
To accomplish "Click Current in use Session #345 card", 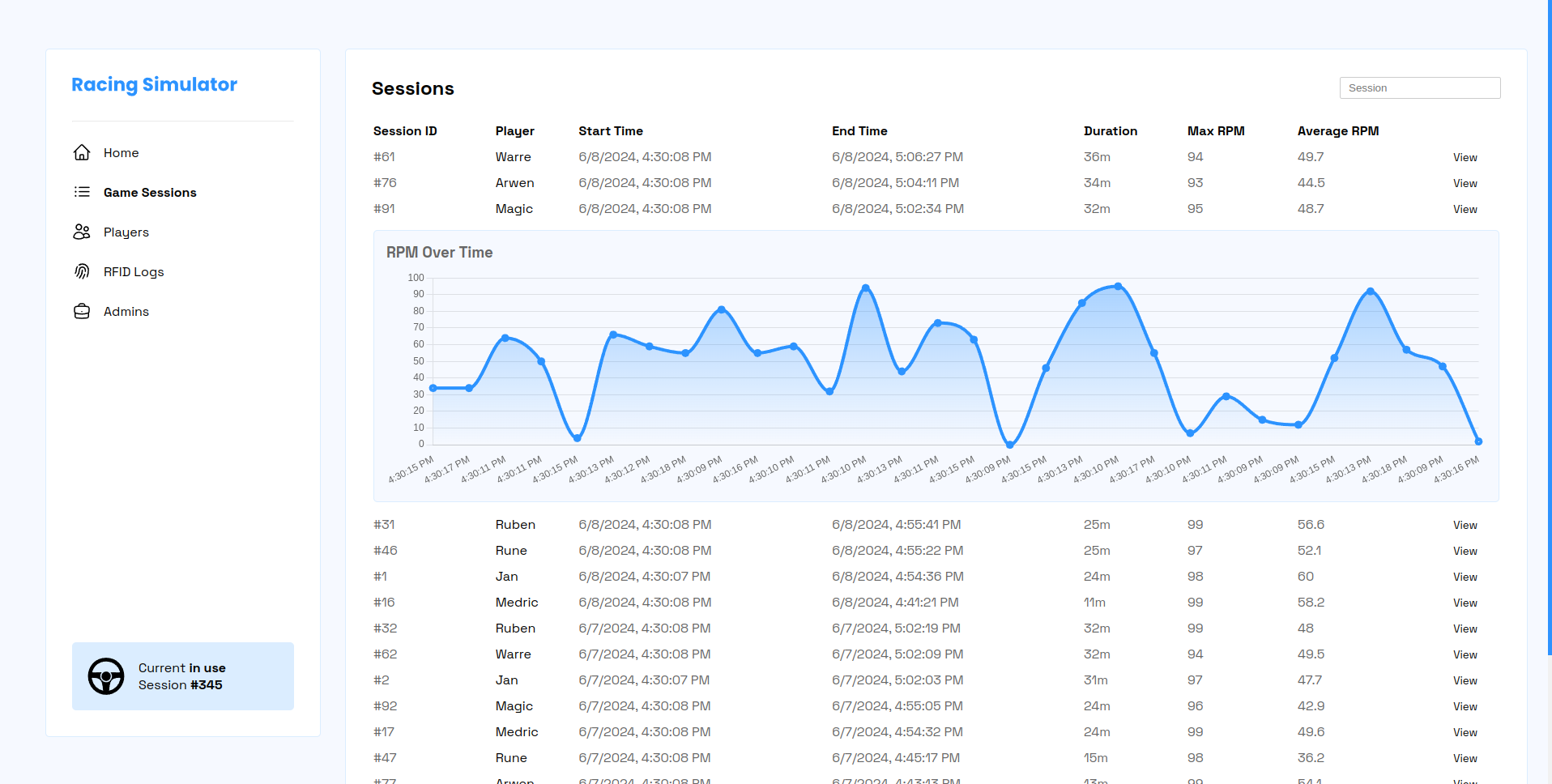I will (182, 676).
